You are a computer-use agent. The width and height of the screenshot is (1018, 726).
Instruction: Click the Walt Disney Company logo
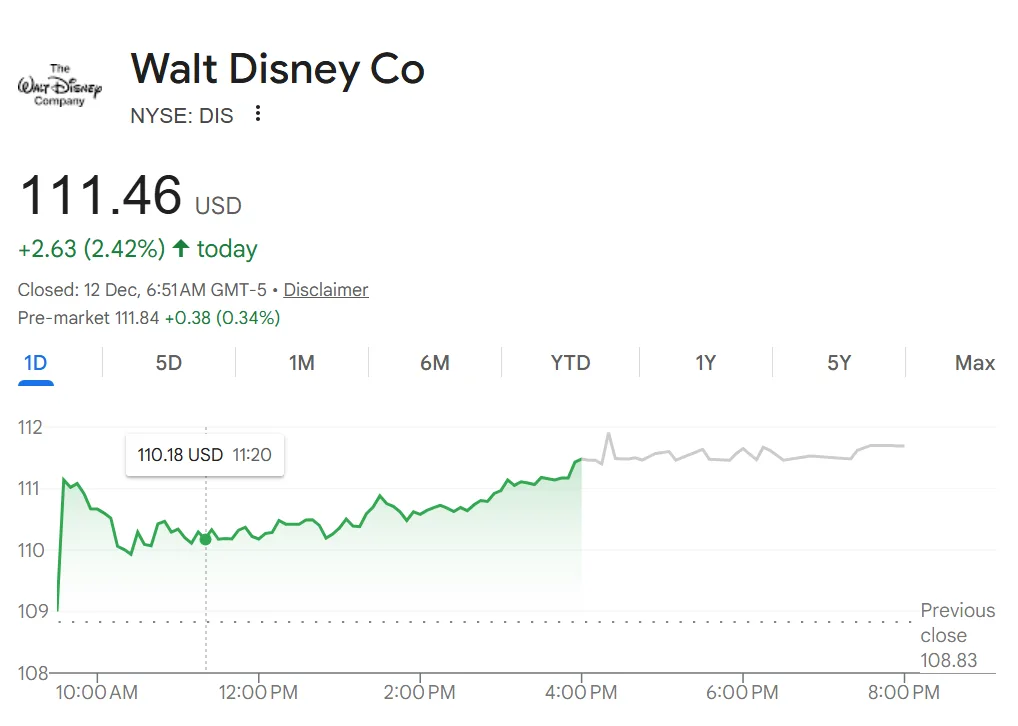click(59, 85)
